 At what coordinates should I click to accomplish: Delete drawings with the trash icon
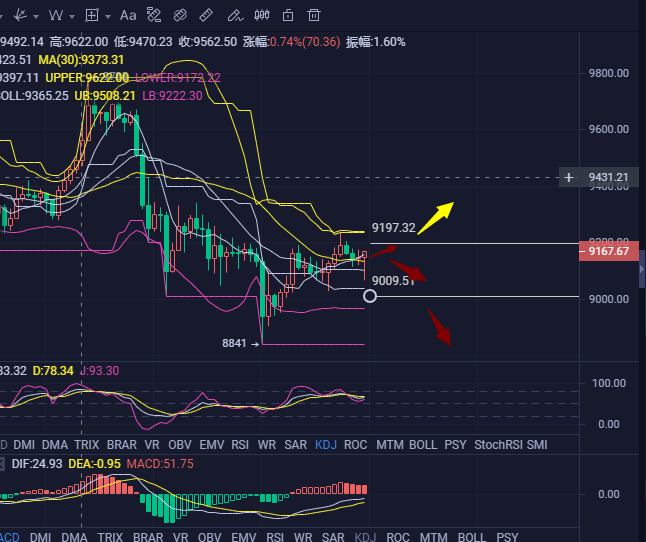tap(313, 15)
